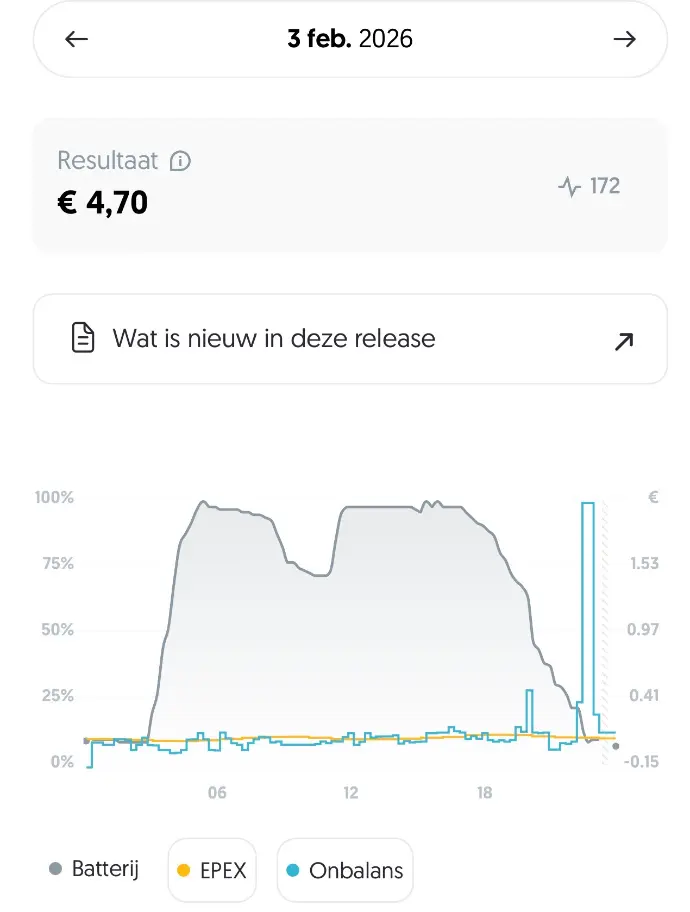The height and width of the screenshot is (912, 690).
Task: Open "Wat is nieuw in deze release" text
Action: pyautogui.click(x=274, y=338)
